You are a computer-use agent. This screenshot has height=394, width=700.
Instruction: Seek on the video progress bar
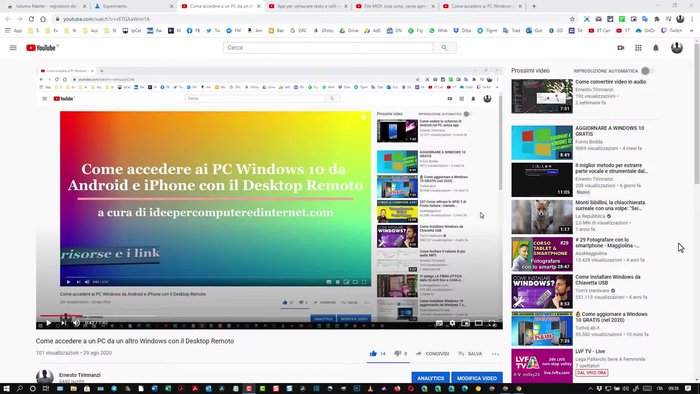tap(269, 316)
